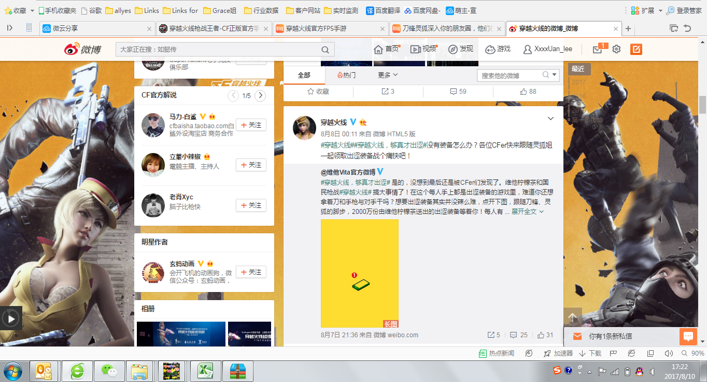Open Excel from Windows taskbar
The height and width of the screenshot is (382, 707).
click(205, 372)
